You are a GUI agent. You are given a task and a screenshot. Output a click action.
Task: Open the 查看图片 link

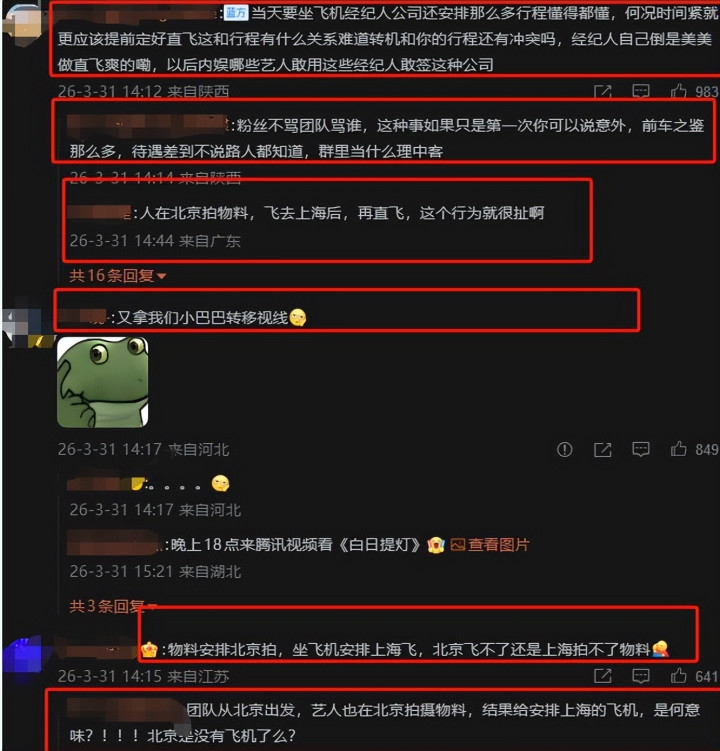click(x=490, y=545)
